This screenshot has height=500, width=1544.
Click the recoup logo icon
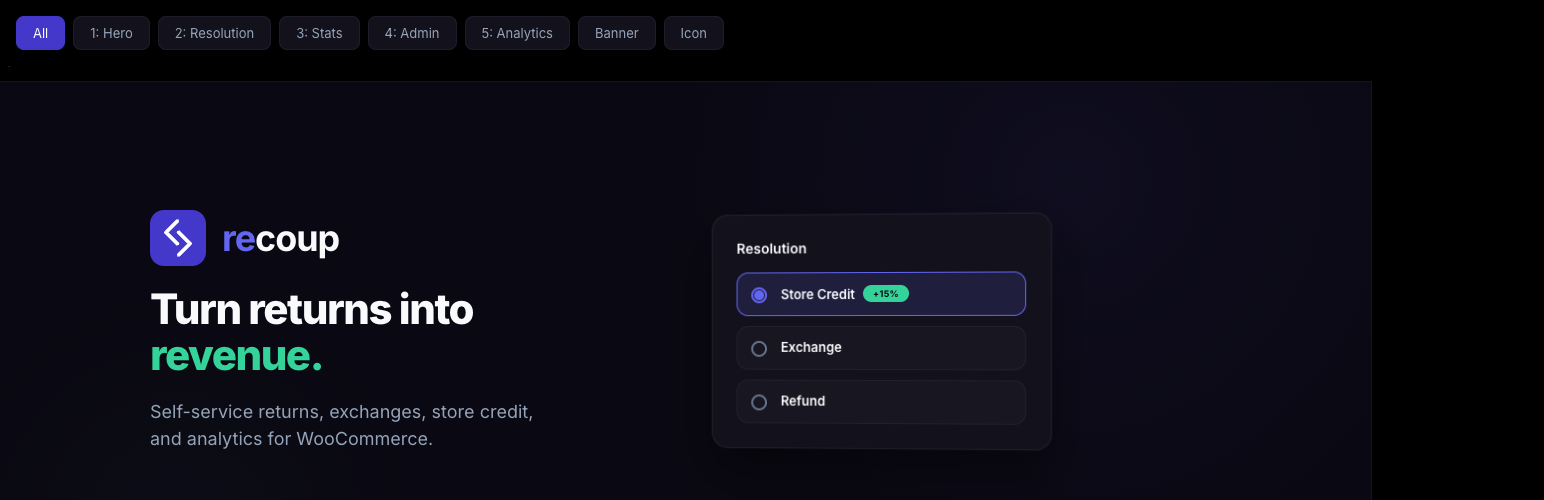178,238
